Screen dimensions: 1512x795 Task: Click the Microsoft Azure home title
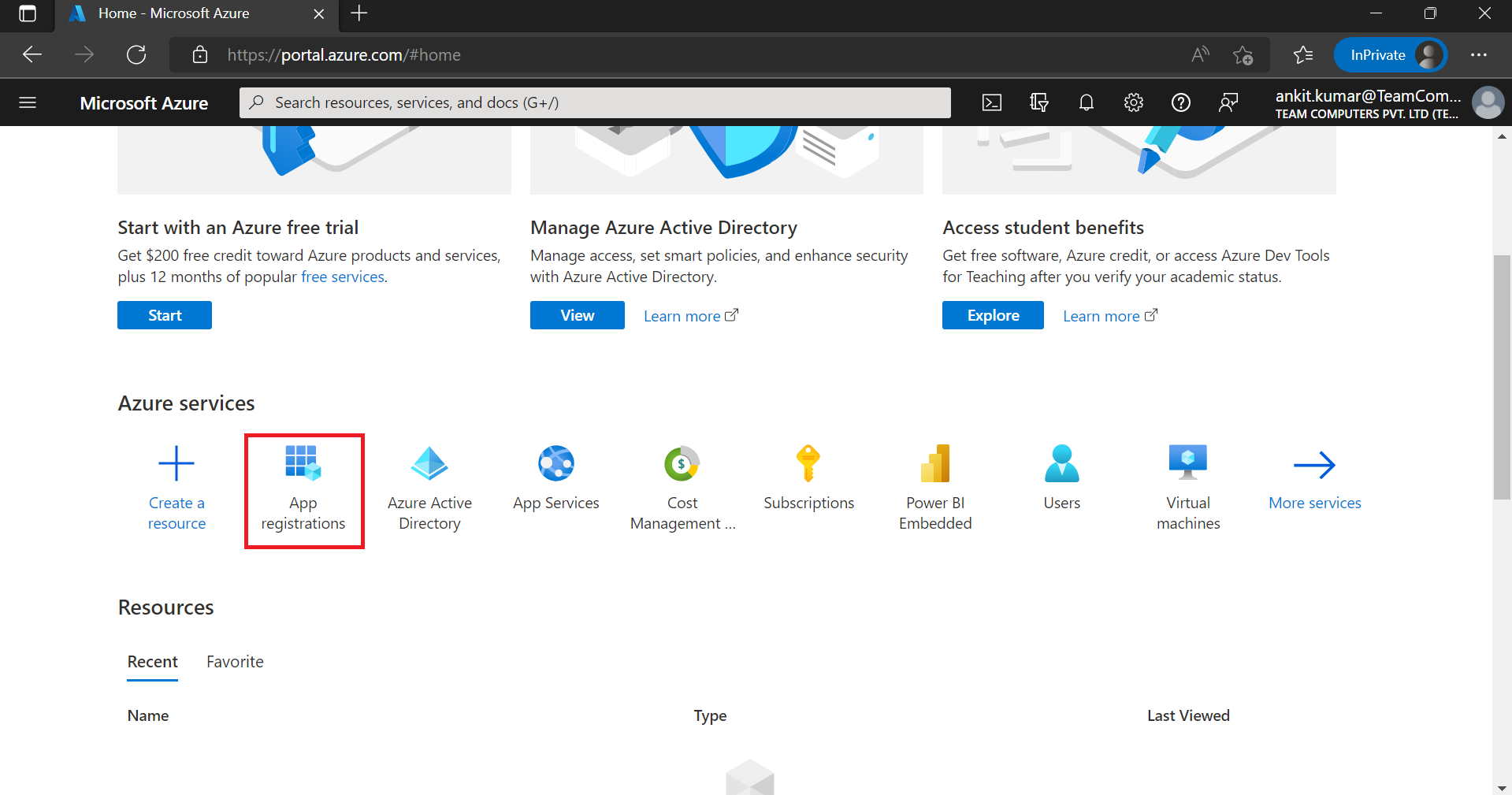(x=144, y=103)
